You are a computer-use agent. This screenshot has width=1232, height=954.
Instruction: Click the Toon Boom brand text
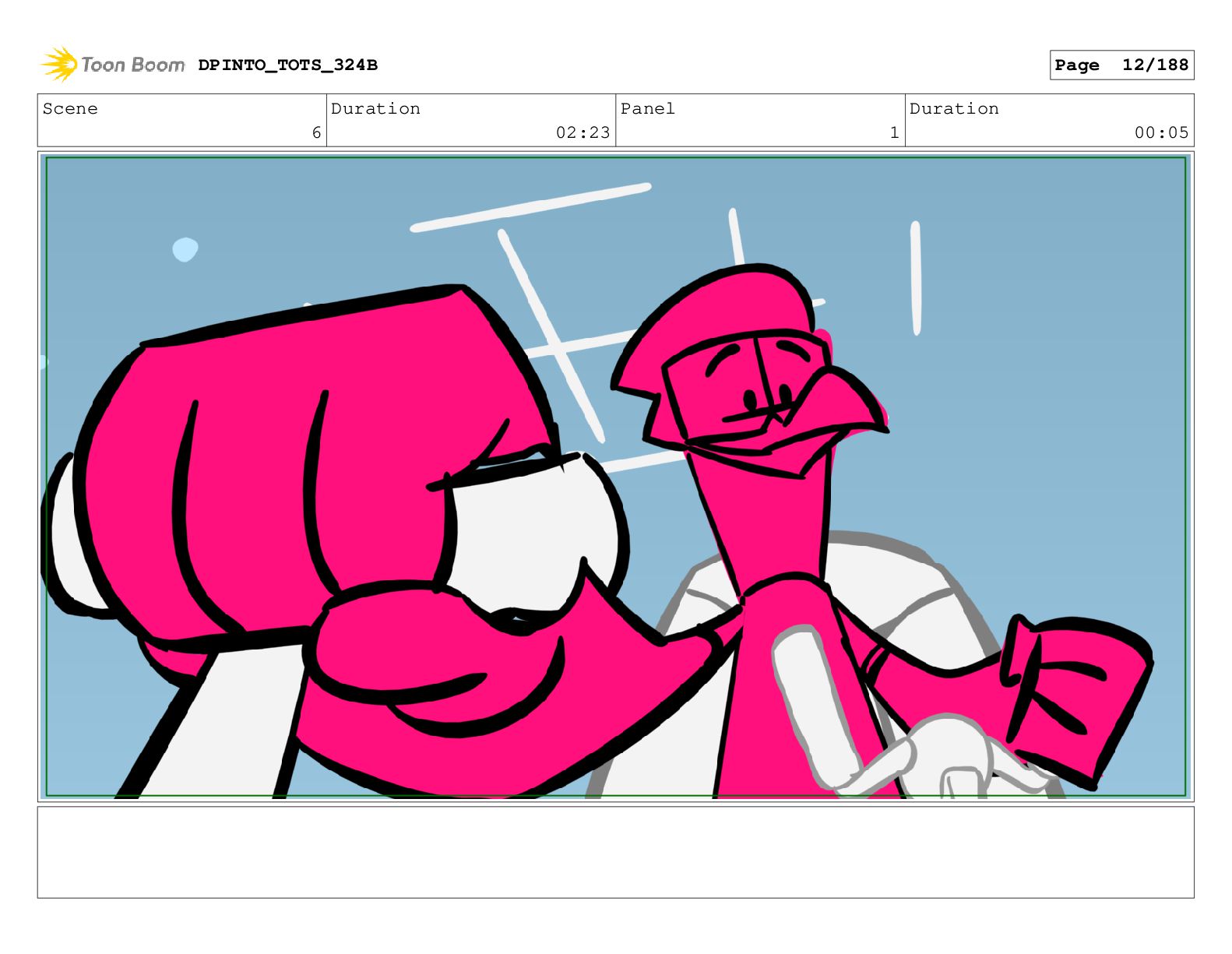point(133,65)
